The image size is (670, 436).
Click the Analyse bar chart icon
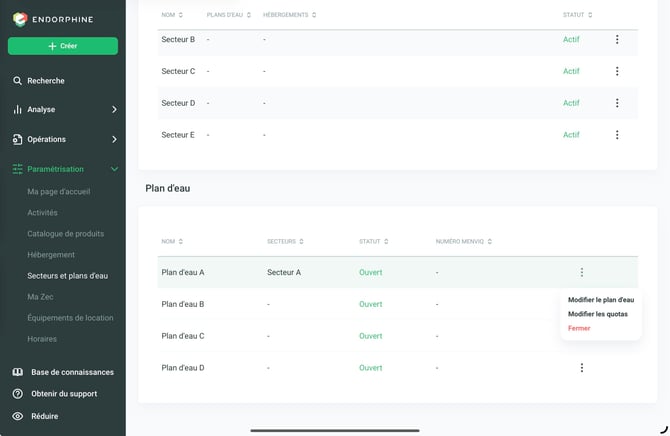(17, 109)
